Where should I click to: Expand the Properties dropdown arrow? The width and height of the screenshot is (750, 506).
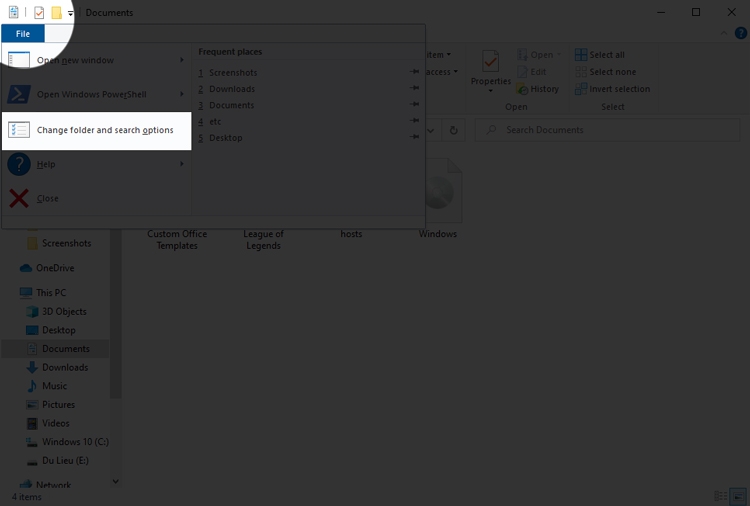[x=491, y=91]
